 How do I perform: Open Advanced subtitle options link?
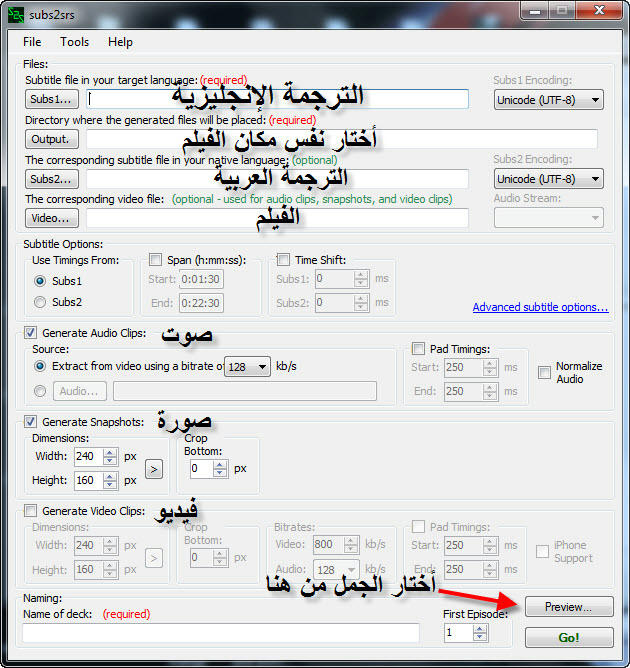[x=540, y=307]
